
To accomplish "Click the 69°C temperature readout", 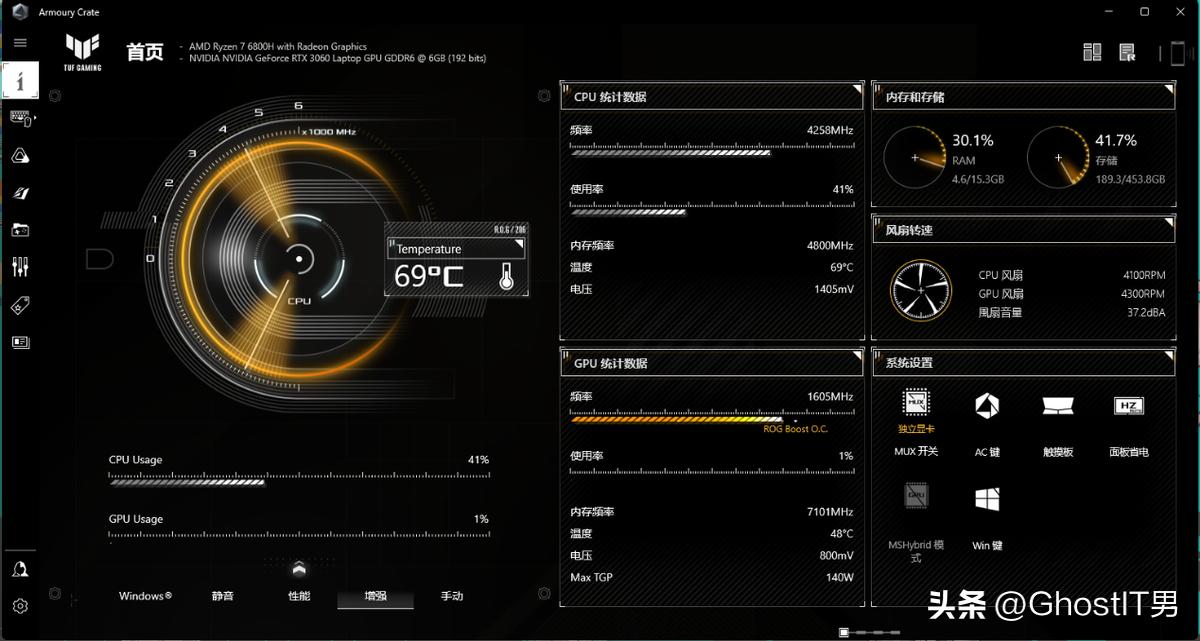I will (x=428, y=276).
